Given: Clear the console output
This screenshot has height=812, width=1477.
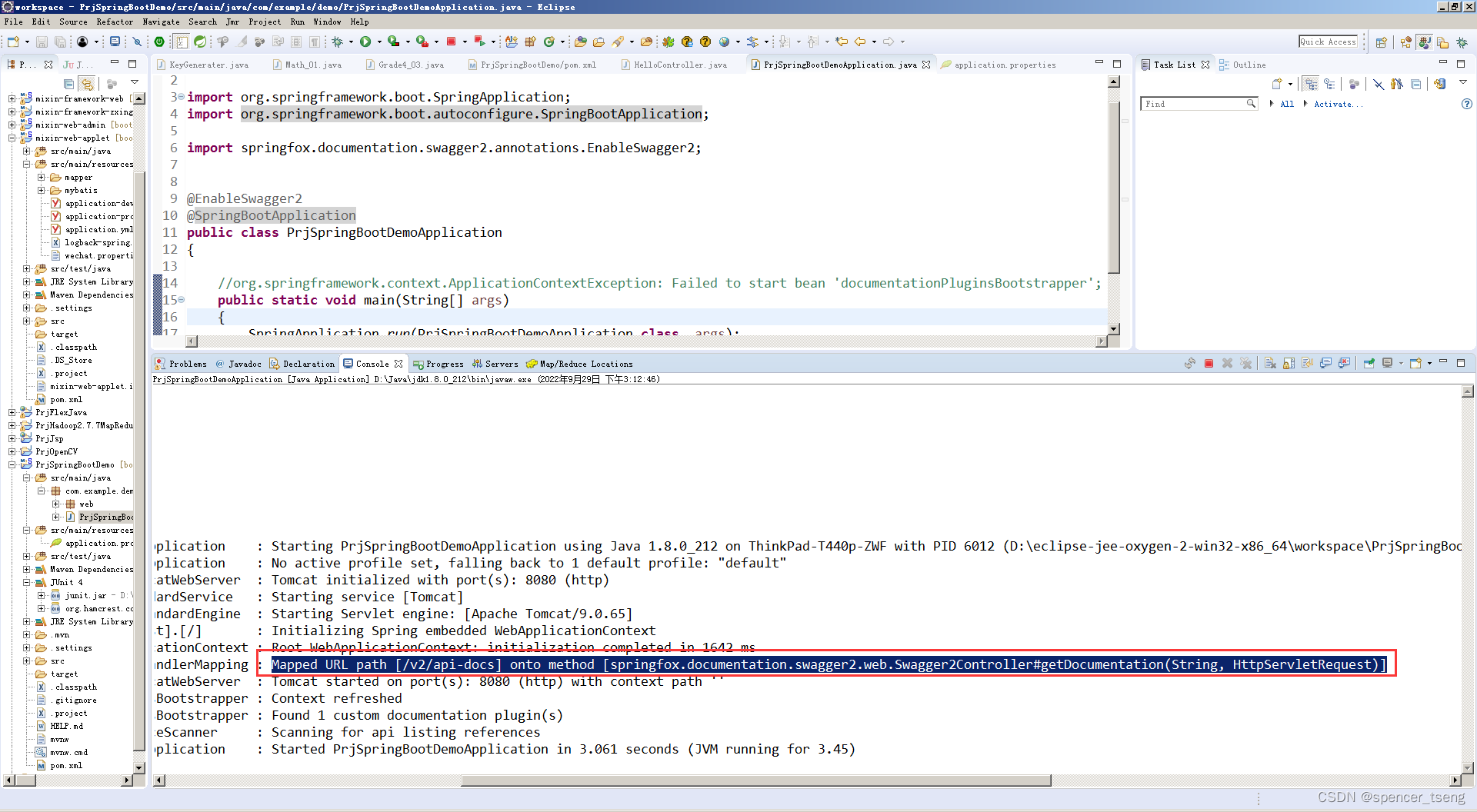Looking at the screenshot, I should [x=1269, y=363].
